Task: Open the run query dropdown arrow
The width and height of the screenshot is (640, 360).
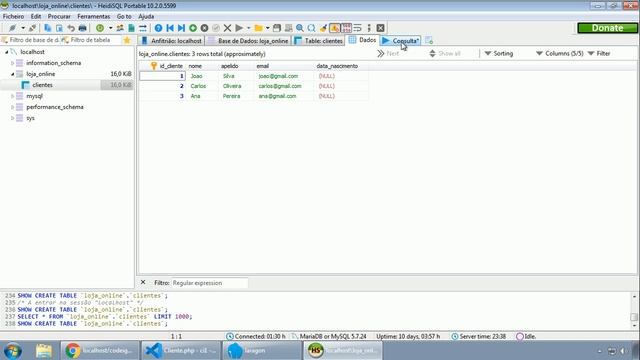Action: tap(248, 28)
